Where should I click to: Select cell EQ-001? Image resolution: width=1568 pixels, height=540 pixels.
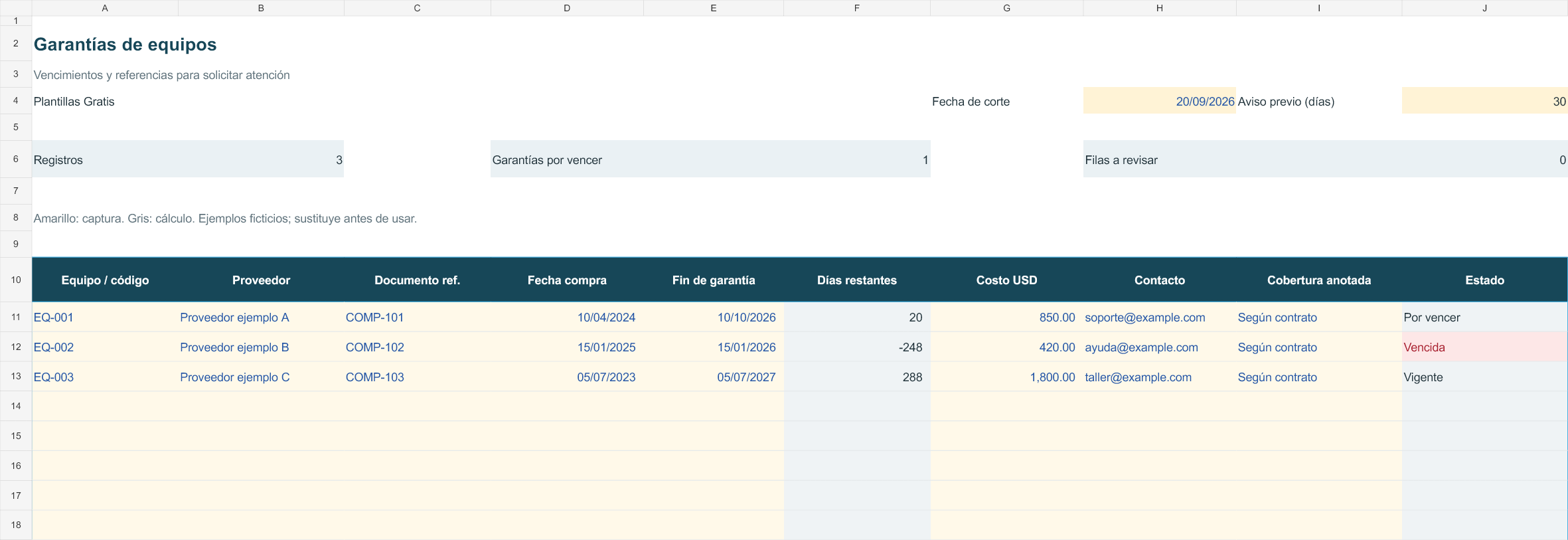pos(105,317)
